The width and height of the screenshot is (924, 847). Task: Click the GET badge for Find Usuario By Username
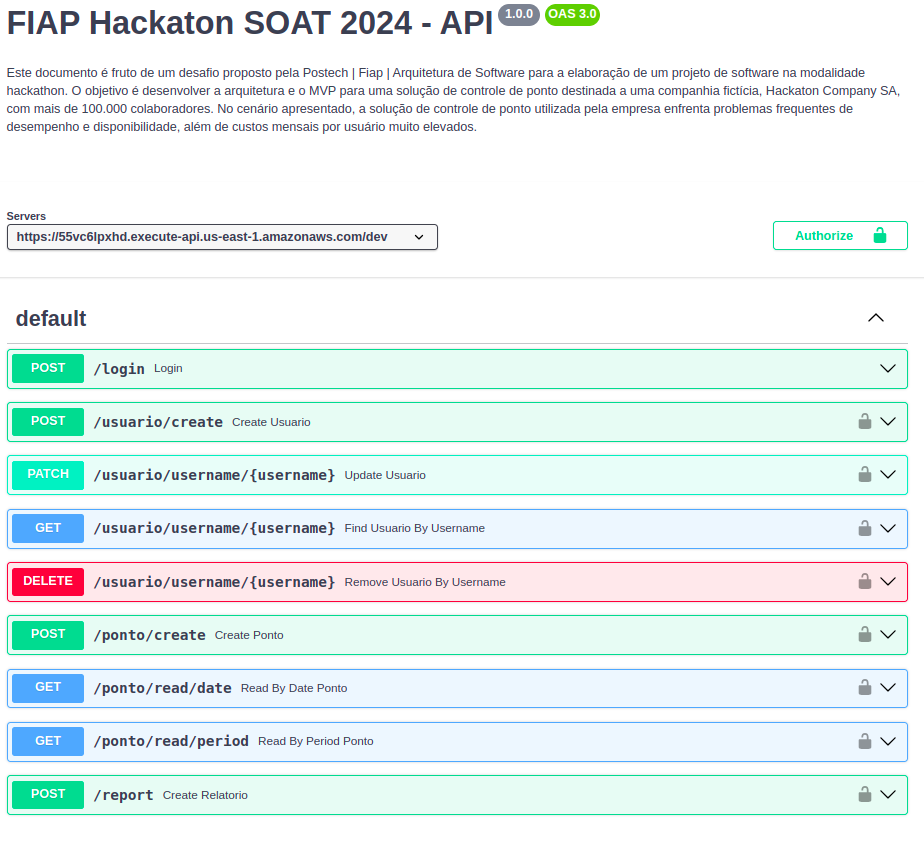pos(48,528)
